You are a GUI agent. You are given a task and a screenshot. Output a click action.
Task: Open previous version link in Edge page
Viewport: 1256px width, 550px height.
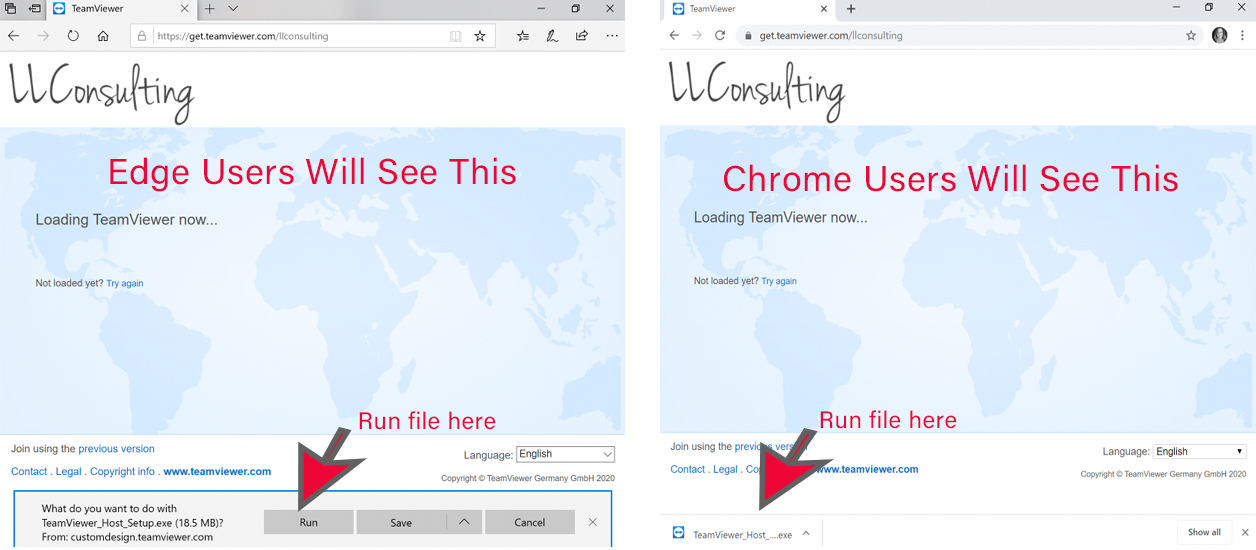pyautogui.click(x=117, y=449)
